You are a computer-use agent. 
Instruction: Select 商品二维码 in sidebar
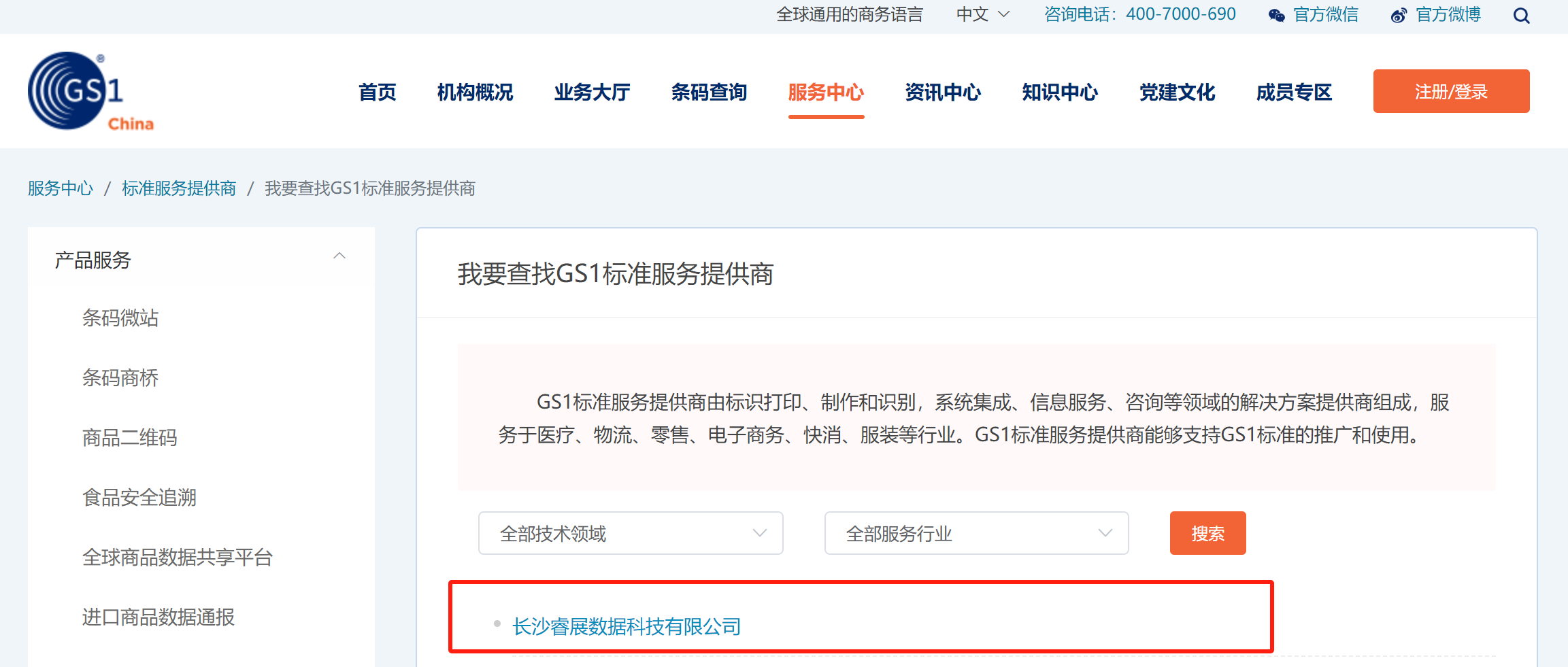(130, 437)
